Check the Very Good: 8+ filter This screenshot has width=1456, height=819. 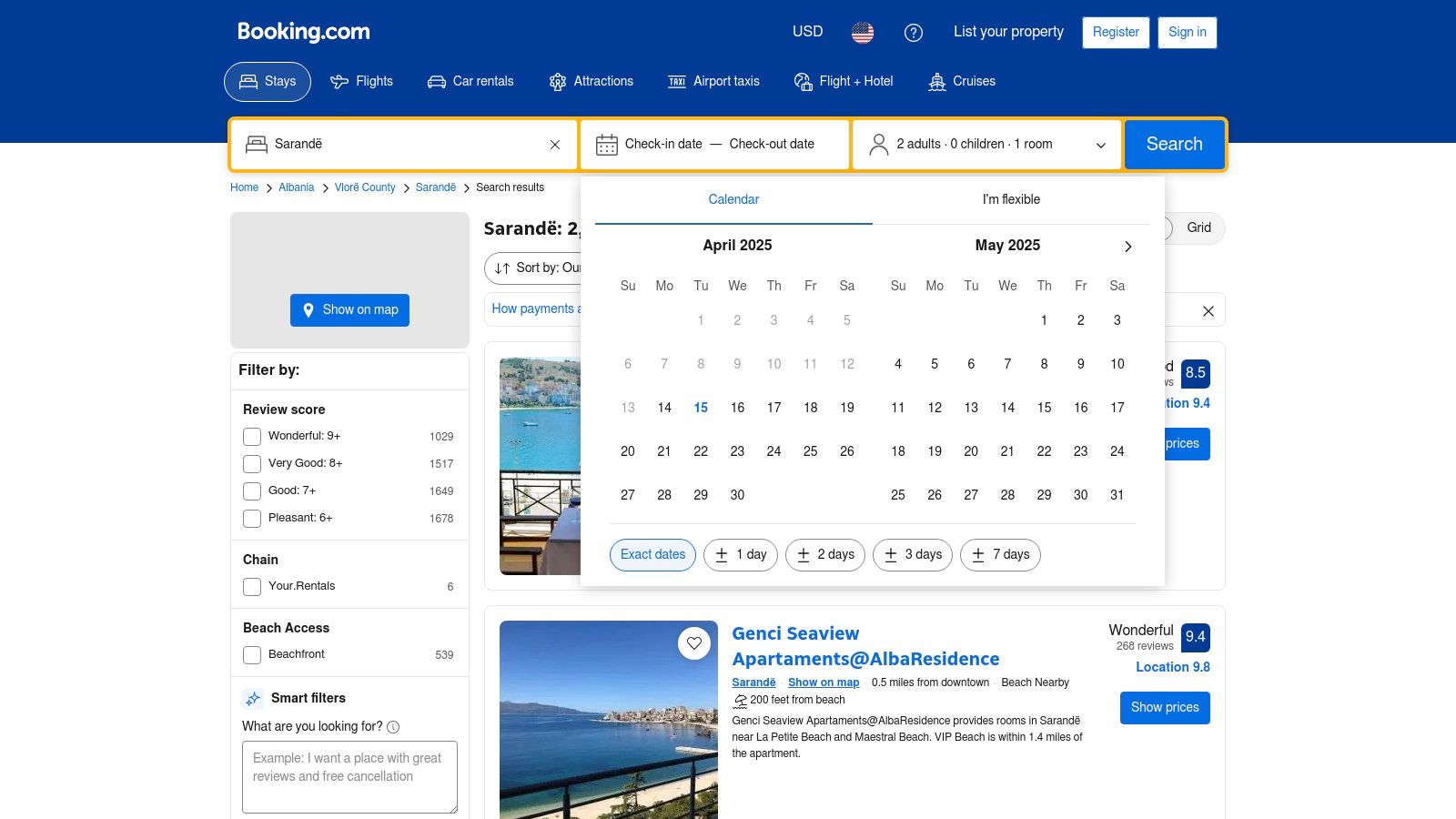tap(252, 464)
